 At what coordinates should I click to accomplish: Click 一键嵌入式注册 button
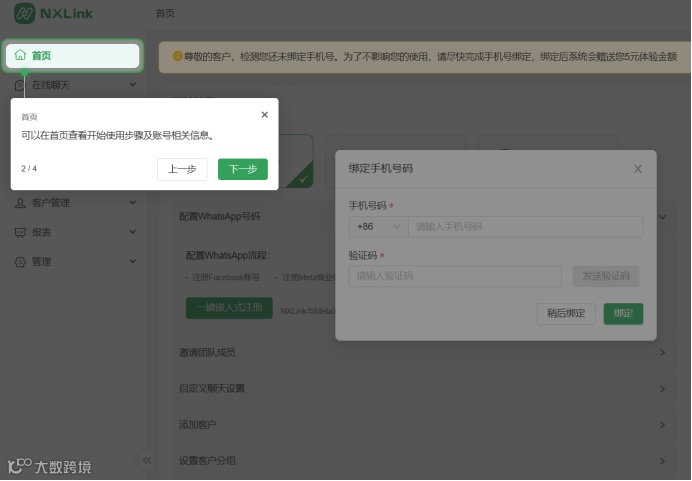coord(229,308)
